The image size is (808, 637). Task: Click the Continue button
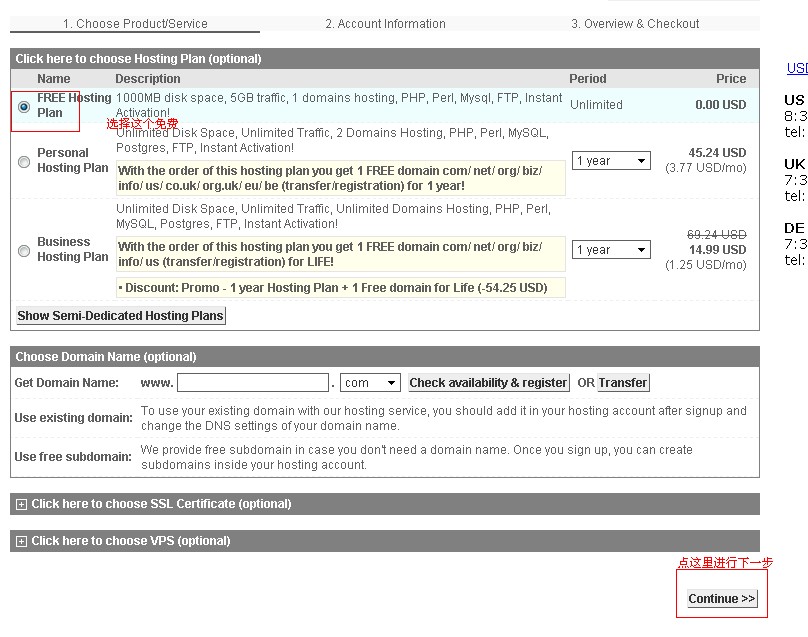(721, 598)
